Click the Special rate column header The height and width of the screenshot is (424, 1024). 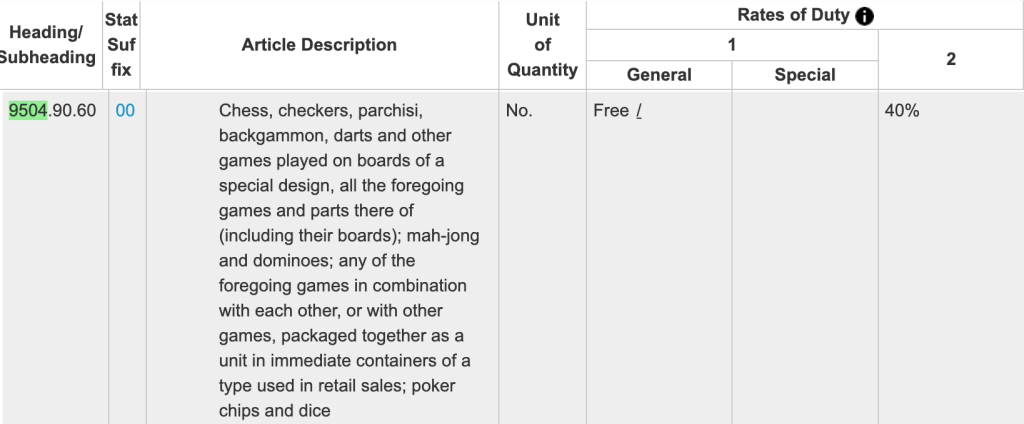click(805, 75)
